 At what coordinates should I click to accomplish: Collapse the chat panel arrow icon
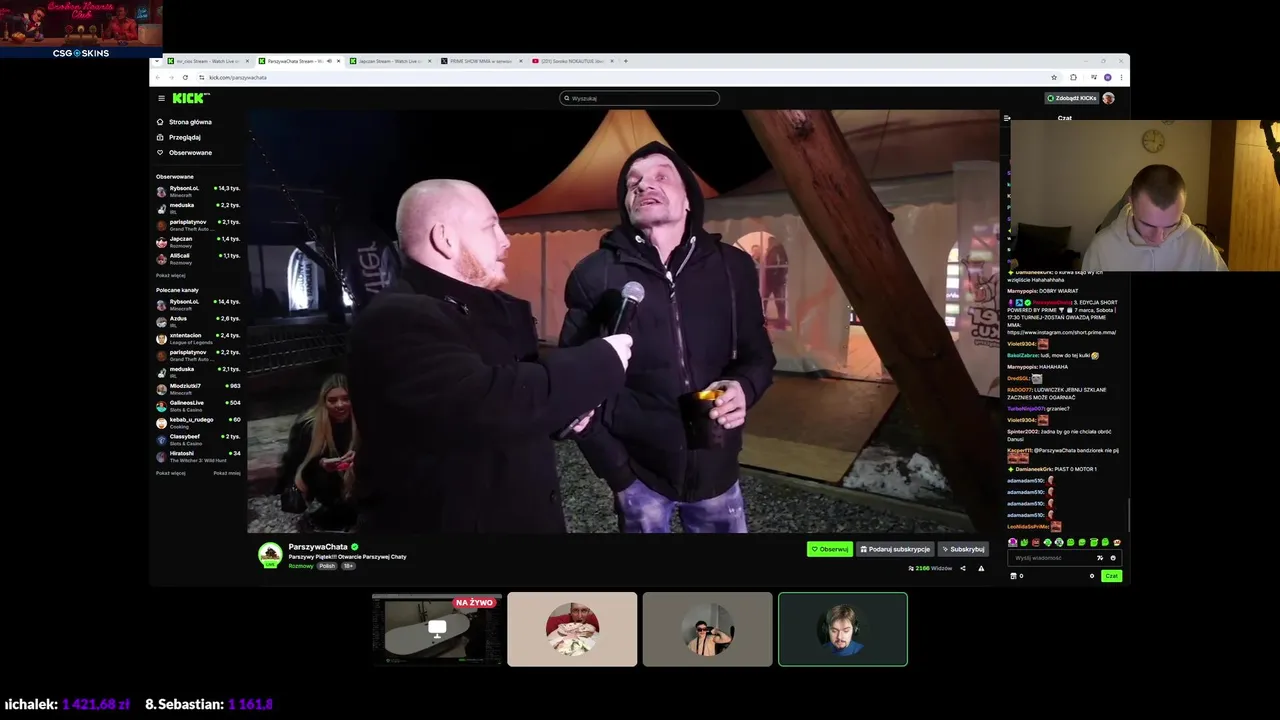click(x=1007, y=118)
